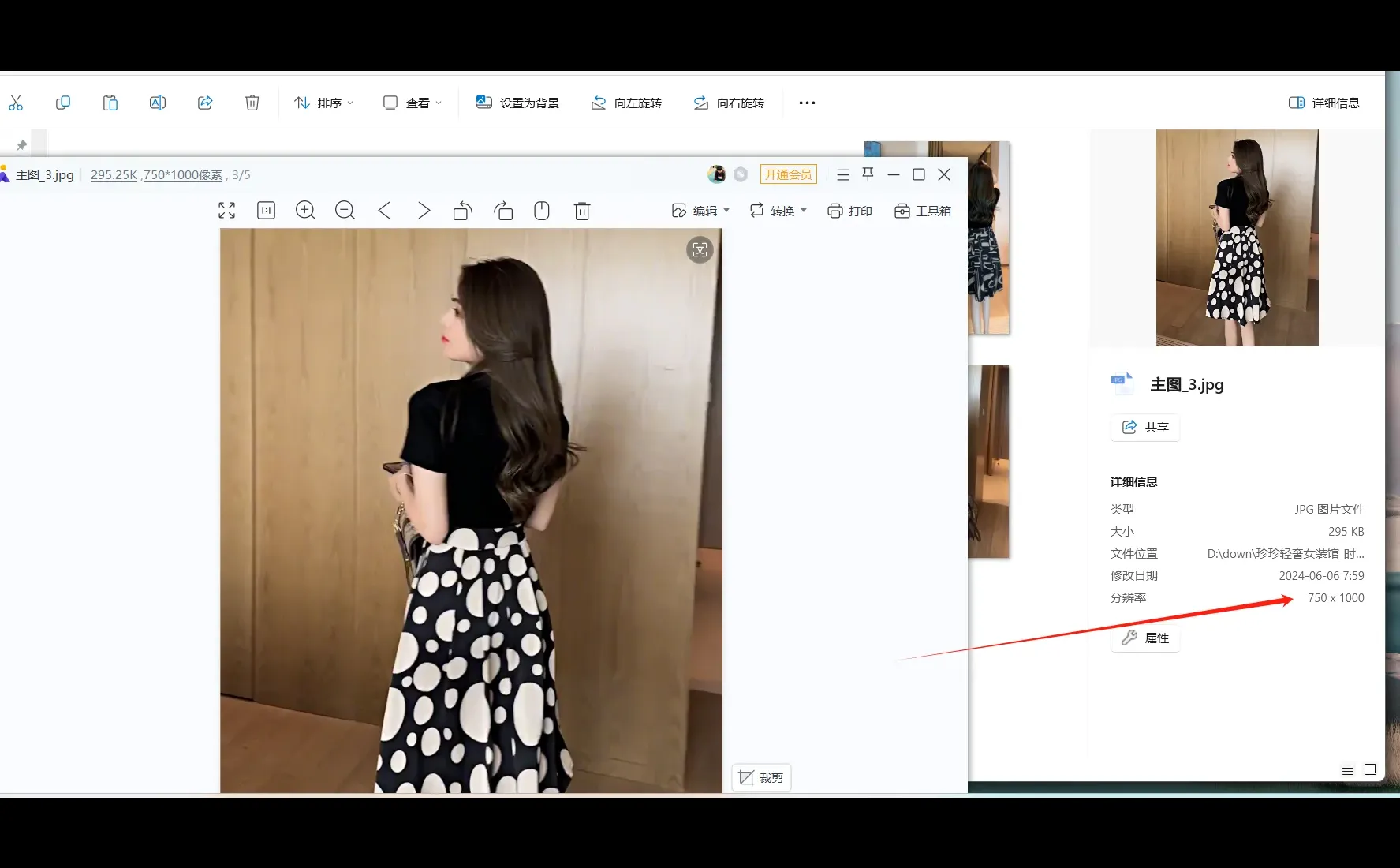This screenshot has height=868, width=1400.
Task: Click the preview thumbnail in details pane
Action: pos(1237,238)
